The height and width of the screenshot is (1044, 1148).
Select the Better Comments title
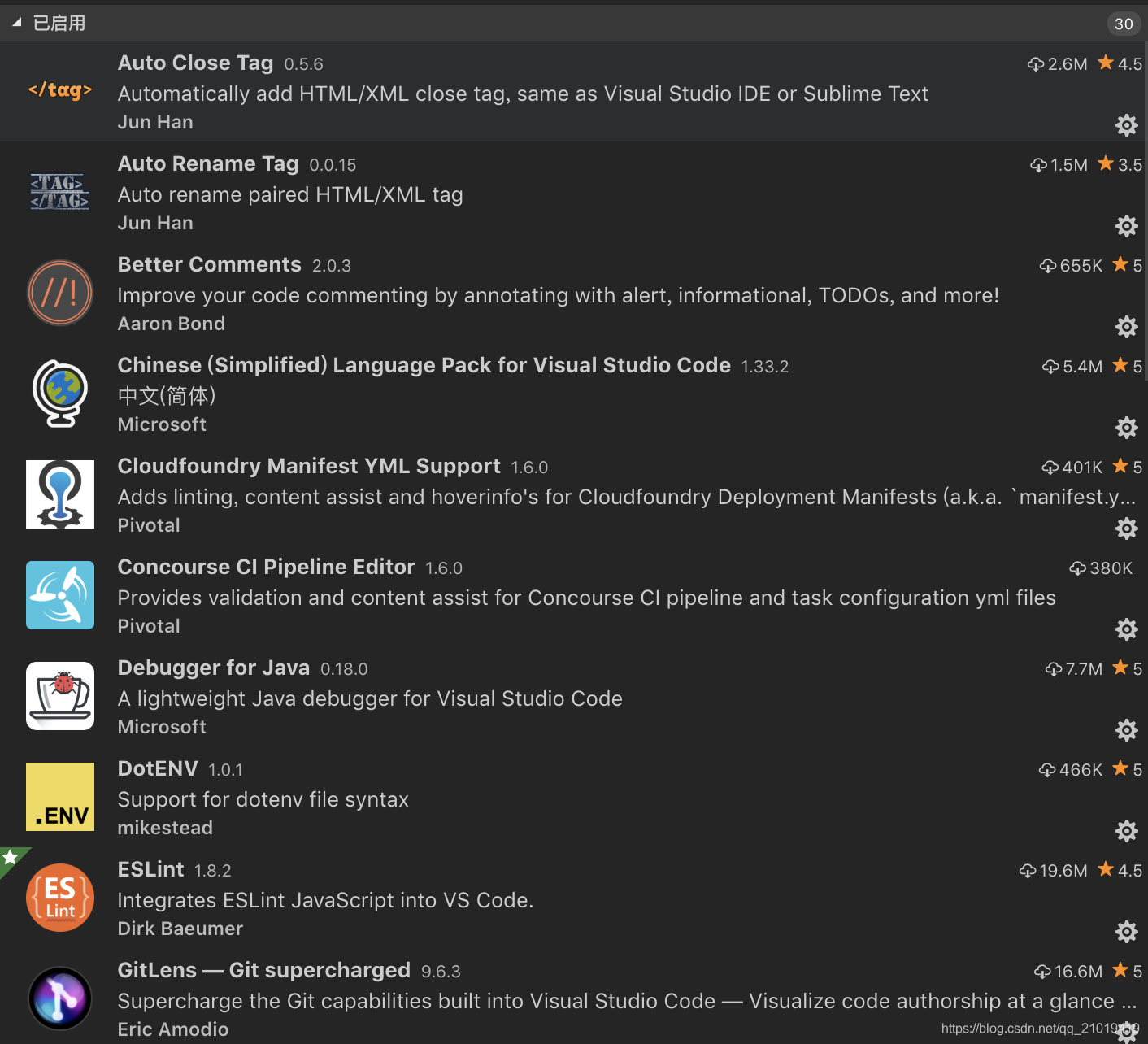pos(210,264)
